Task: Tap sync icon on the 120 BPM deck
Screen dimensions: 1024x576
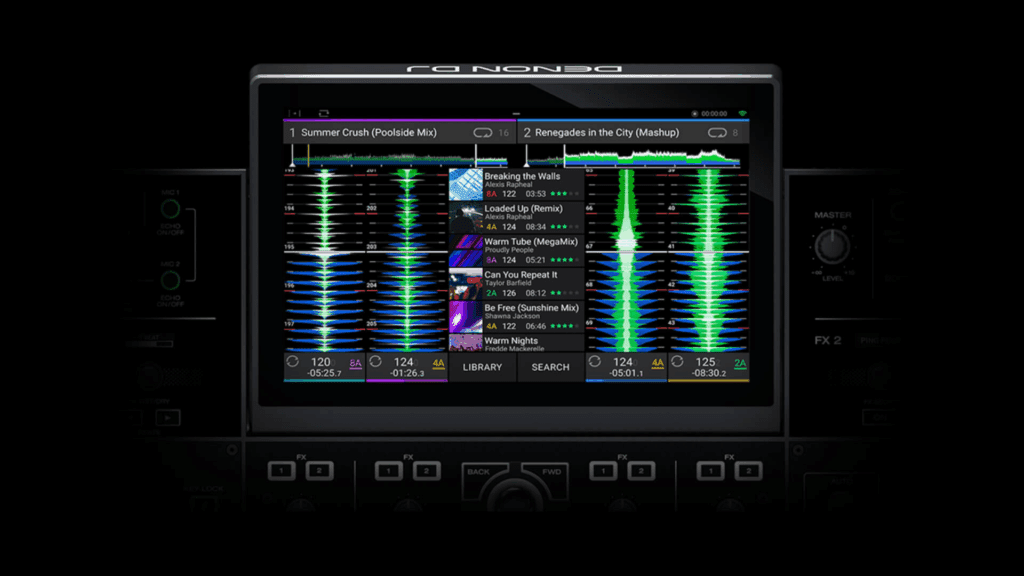Action: tap(293, 361)
